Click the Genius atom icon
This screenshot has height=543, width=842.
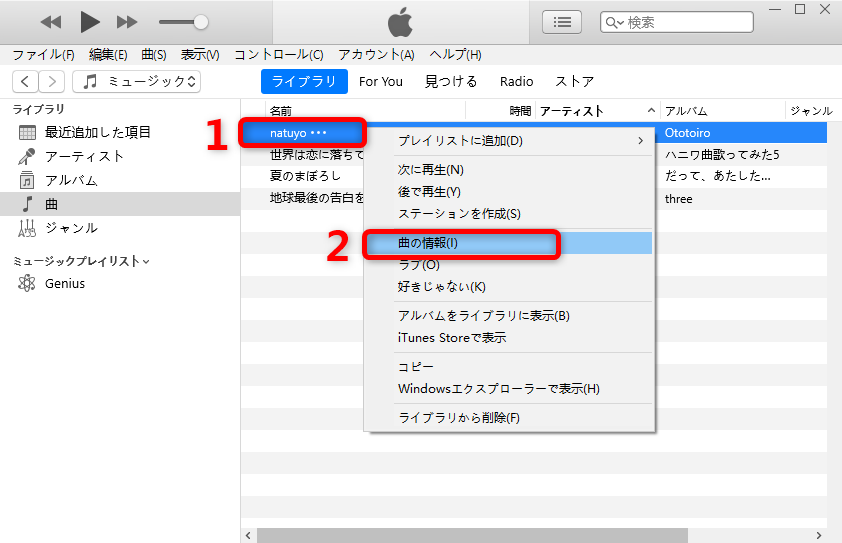click(x=27, y=283)
